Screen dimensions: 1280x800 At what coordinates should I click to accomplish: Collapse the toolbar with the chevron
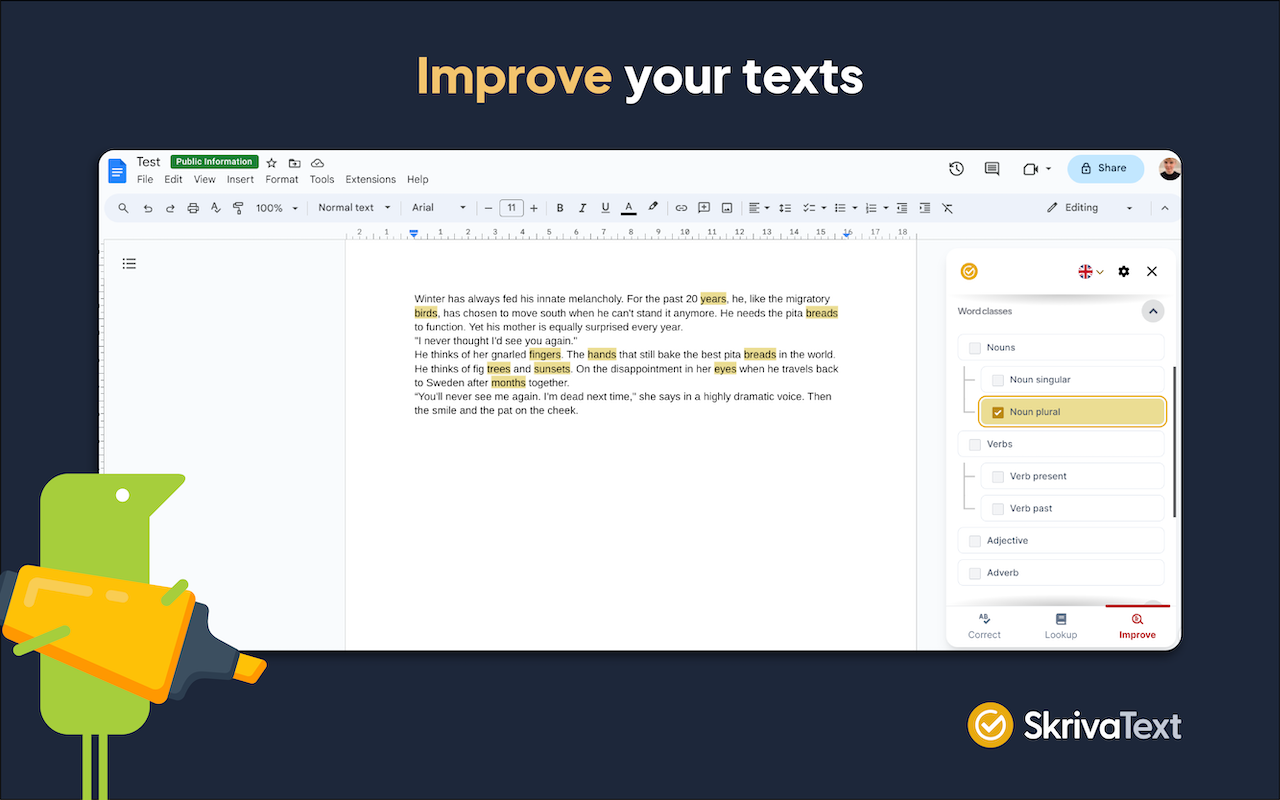coord(1164,208)
